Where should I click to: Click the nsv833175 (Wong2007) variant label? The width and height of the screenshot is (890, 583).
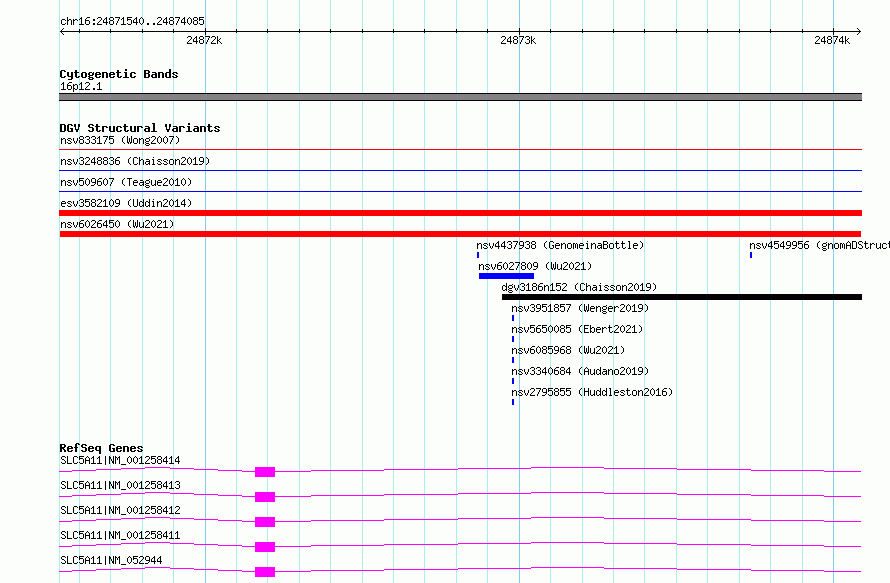120,140
